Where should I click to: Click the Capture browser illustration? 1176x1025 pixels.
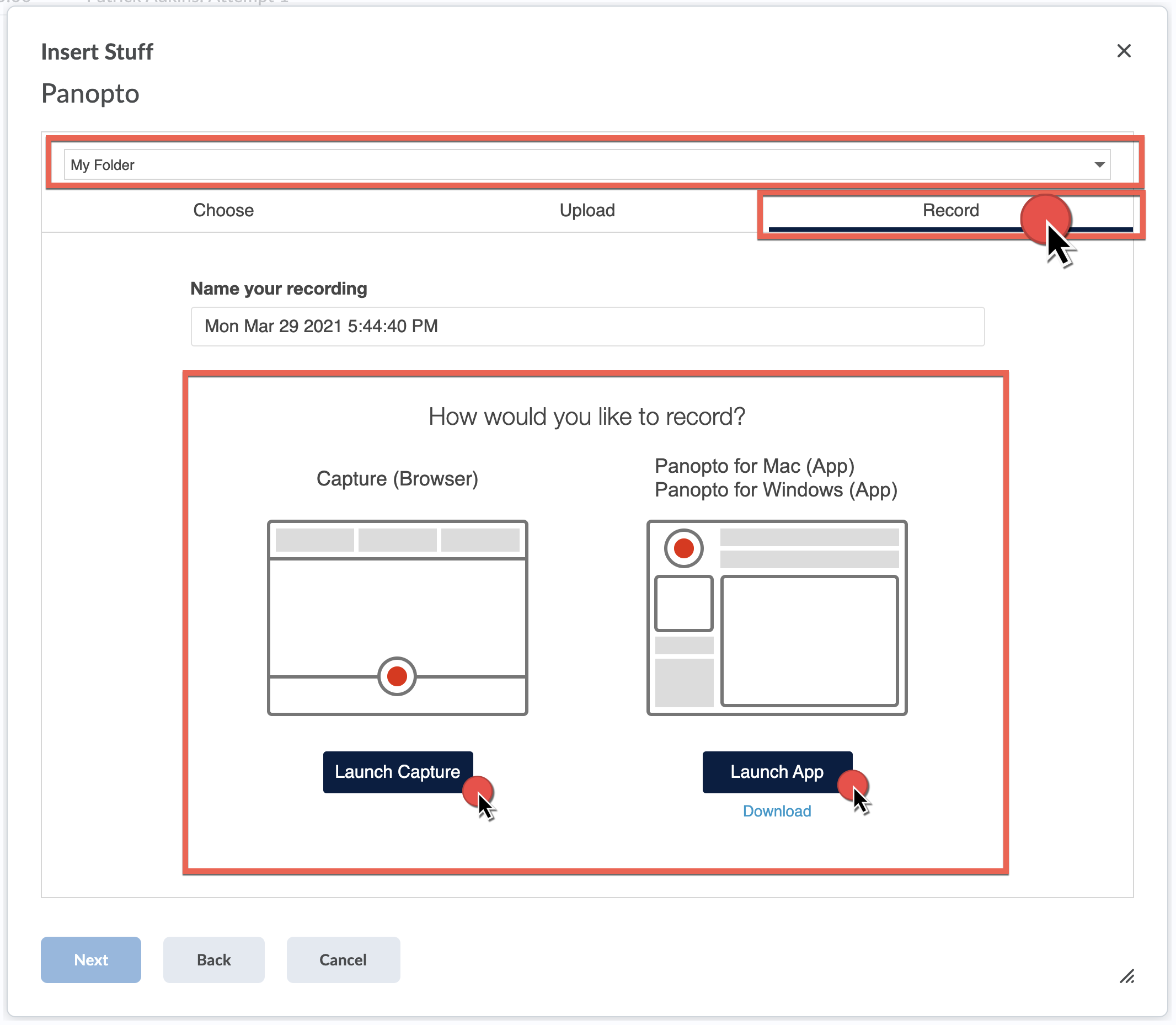397,612
